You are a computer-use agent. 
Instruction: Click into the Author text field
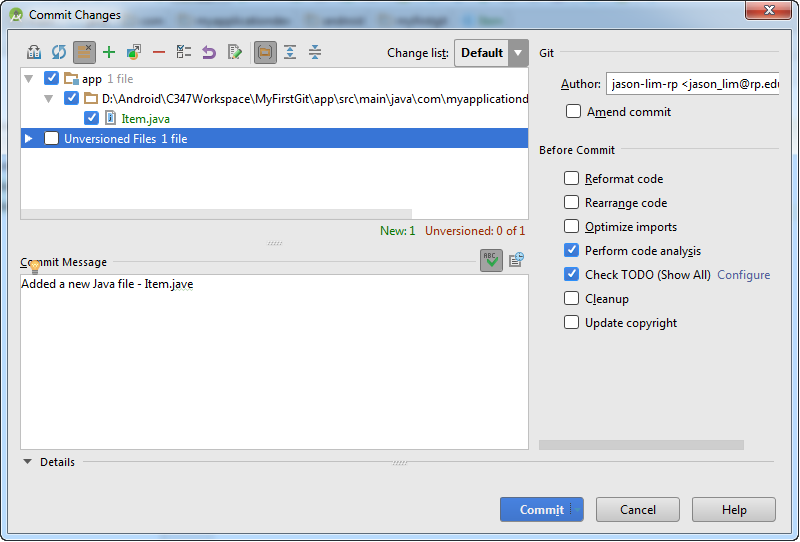[x=691, y=85]
